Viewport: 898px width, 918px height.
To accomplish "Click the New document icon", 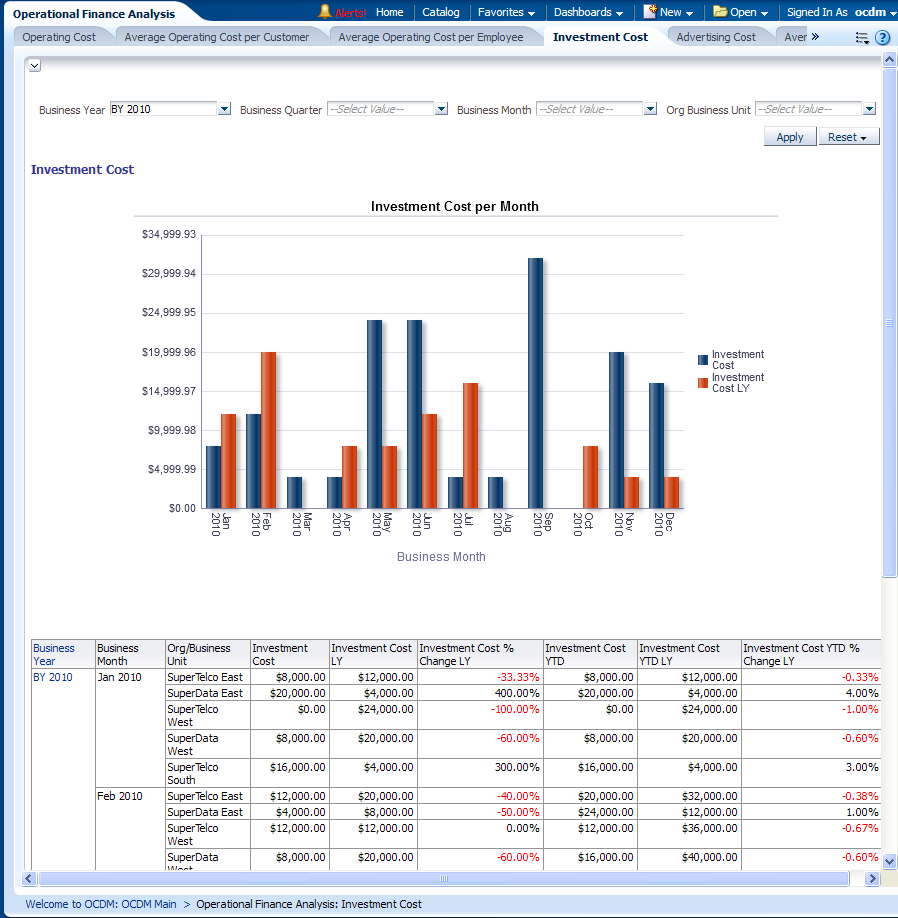I will [650, 12].
